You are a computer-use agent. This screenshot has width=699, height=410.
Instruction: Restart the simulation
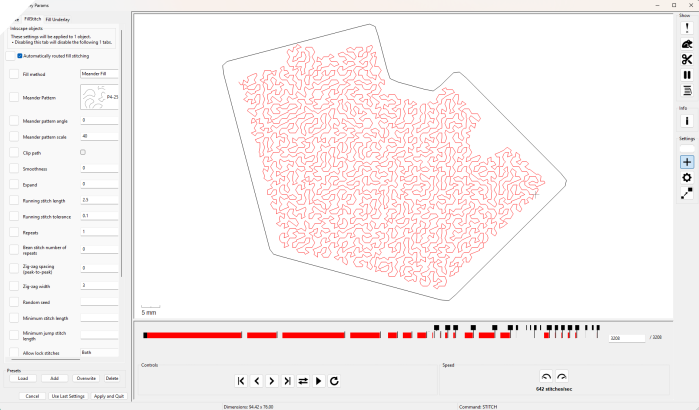(x=334, y=381)
